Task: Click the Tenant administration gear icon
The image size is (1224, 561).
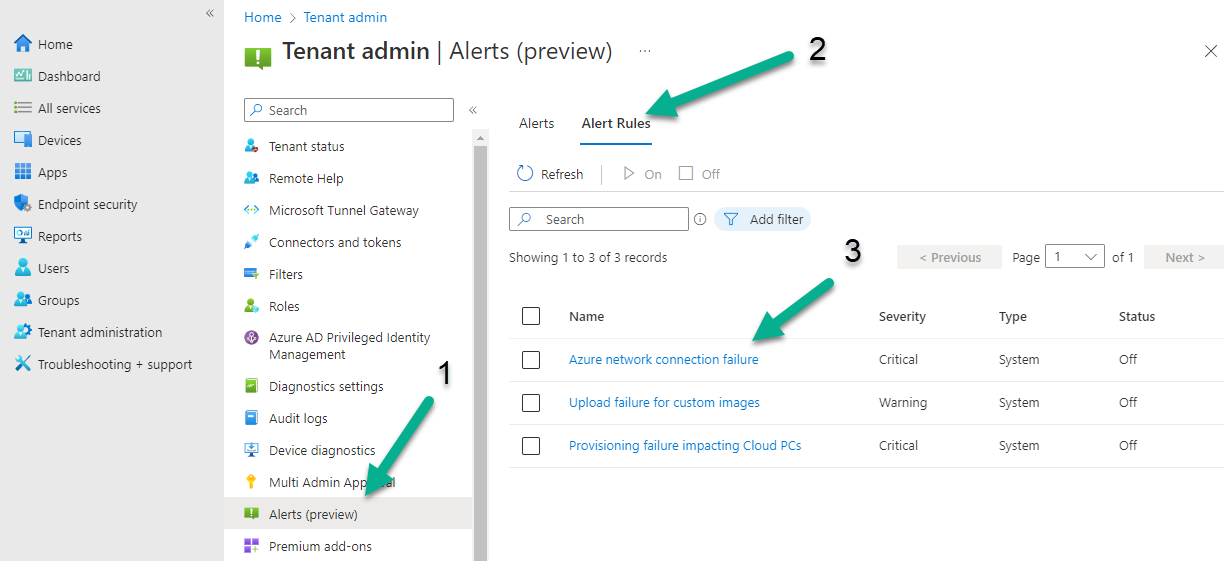Action: pos(23,332)
